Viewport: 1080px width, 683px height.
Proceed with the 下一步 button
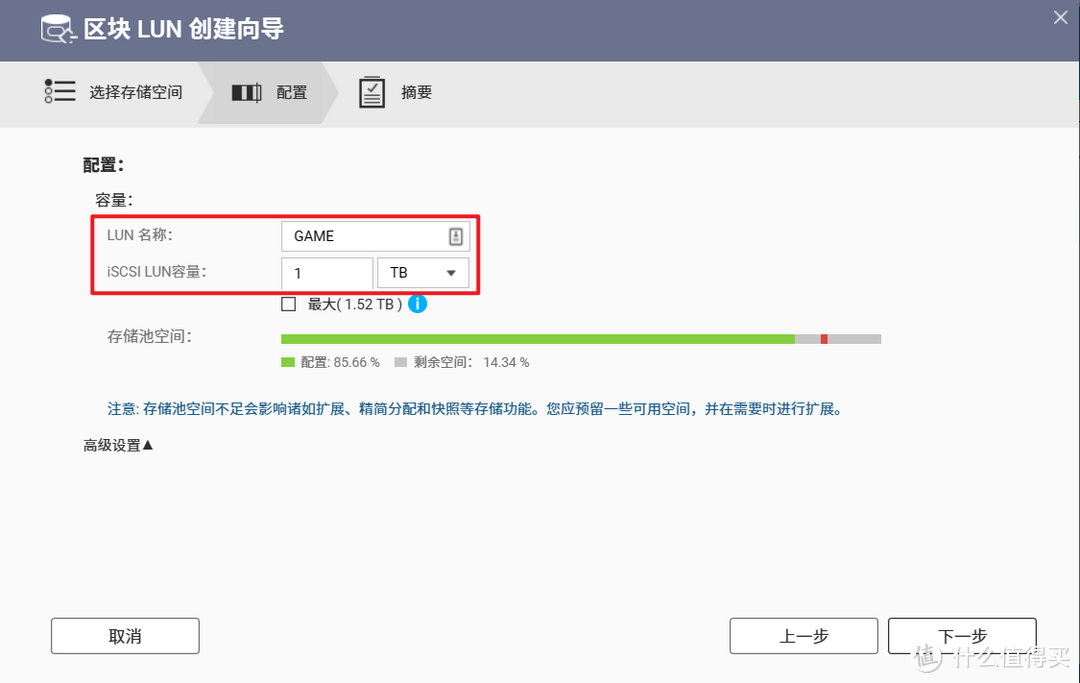[962, 635]
